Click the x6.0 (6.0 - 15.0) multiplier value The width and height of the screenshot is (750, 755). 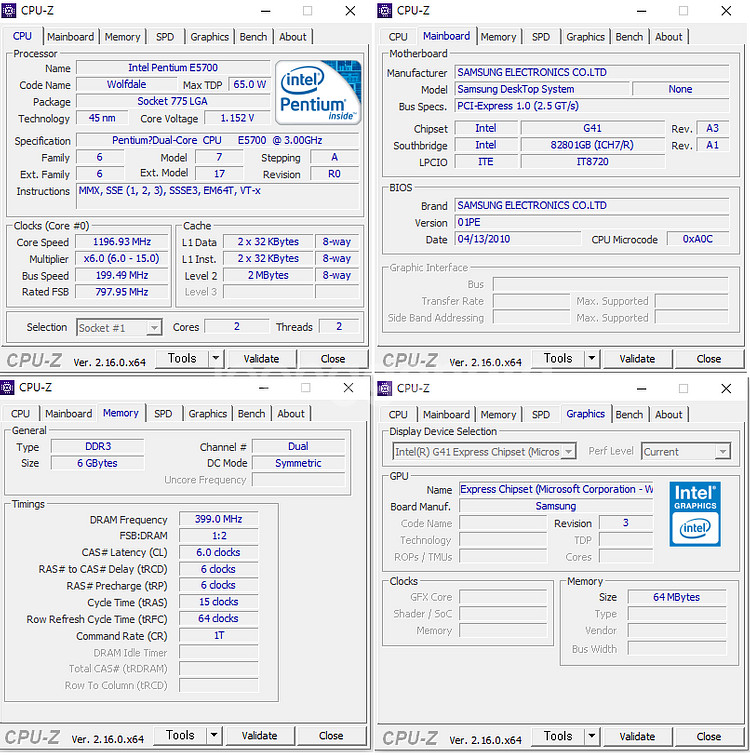pos(122,259)
